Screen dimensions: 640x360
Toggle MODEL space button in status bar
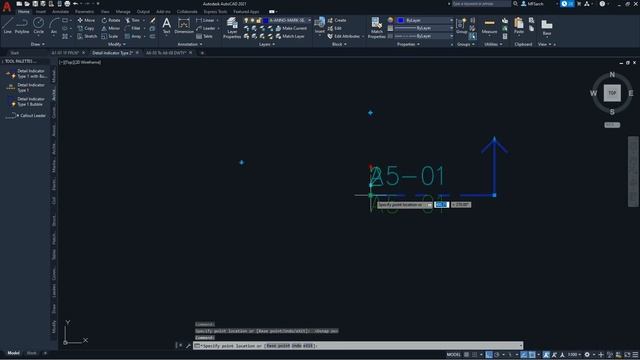point(453,355)
